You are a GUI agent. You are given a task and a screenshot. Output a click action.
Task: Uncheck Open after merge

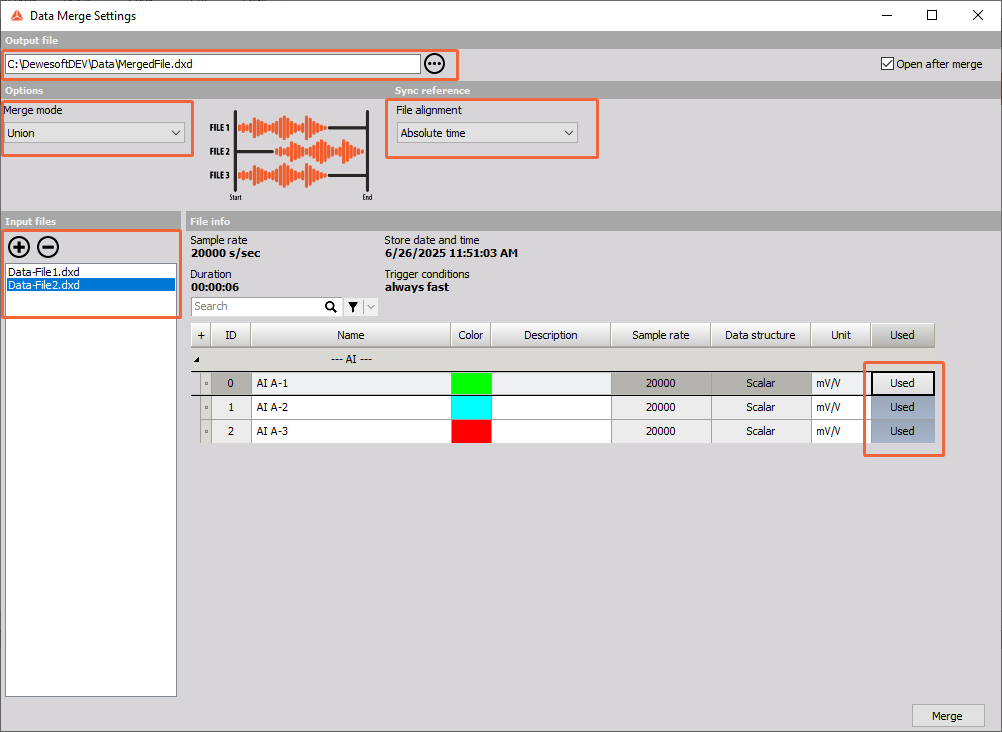(x=887, y=62)
